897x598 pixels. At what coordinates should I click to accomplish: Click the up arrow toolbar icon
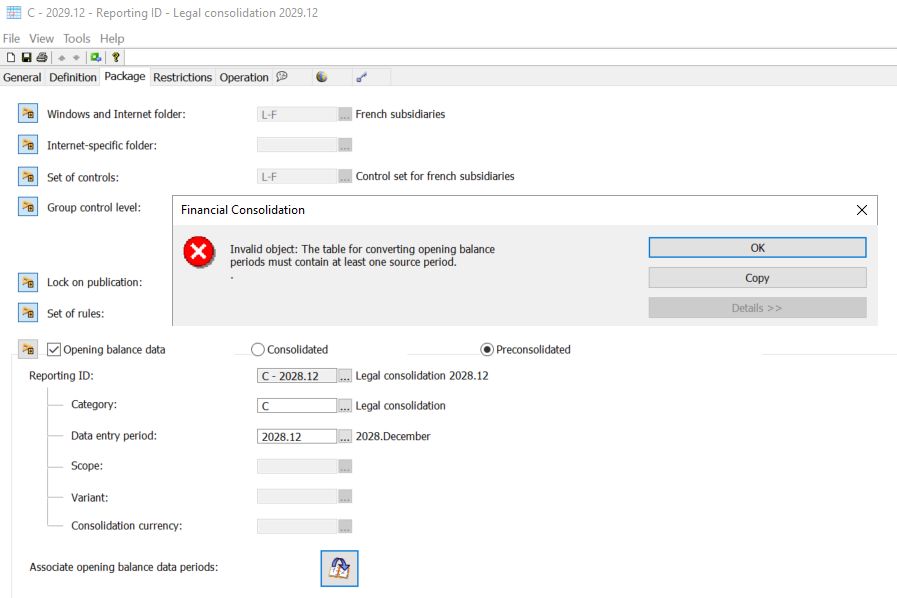pos(62,57)
